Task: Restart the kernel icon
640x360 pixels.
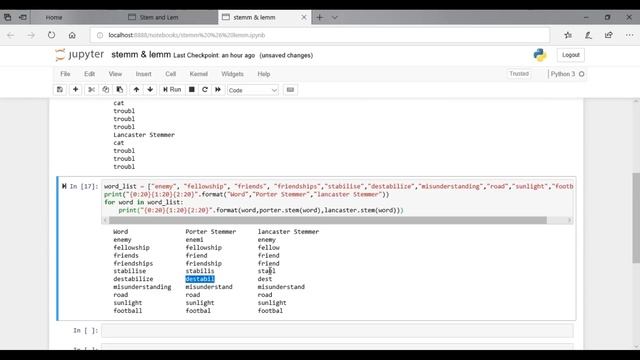Action: [x=205, y=89]
